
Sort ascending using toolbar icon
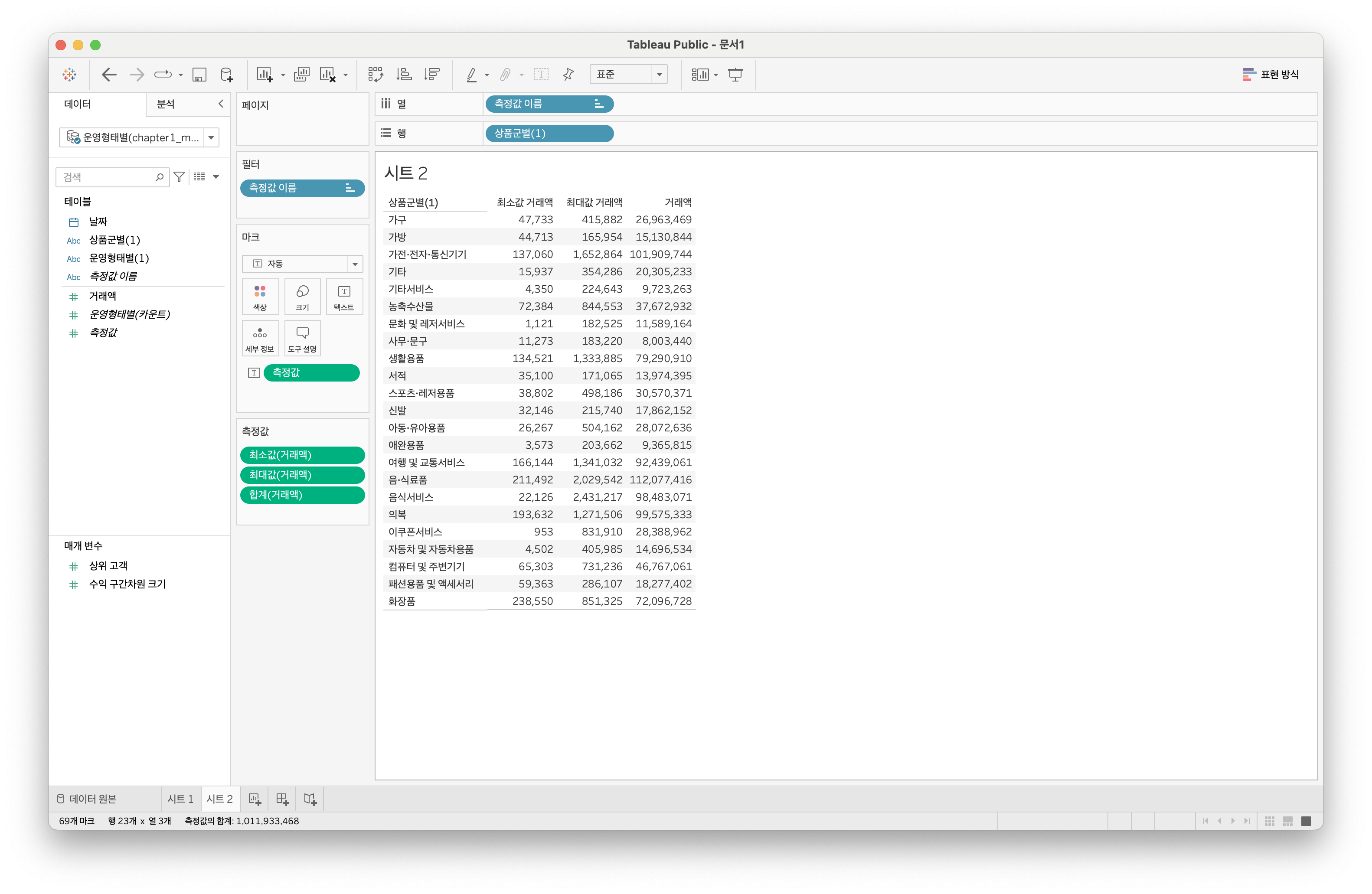pyautogui.click(x=404, y=75)
